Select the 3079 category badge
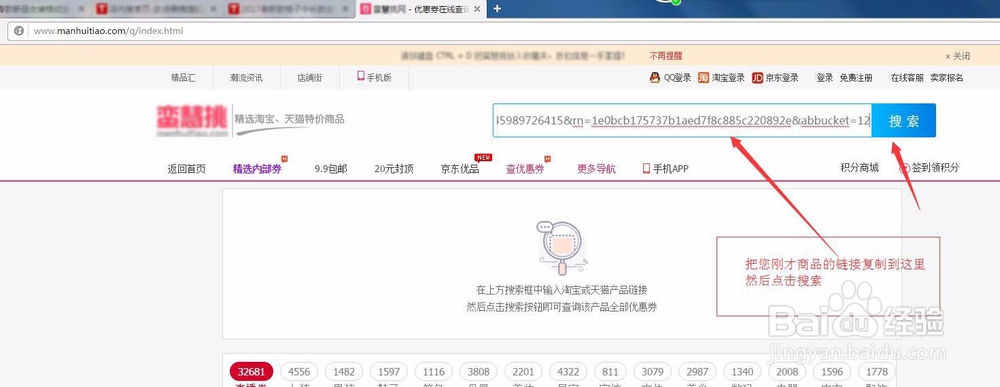Viewport: 1000px width, 387px height. coord(652,372)
